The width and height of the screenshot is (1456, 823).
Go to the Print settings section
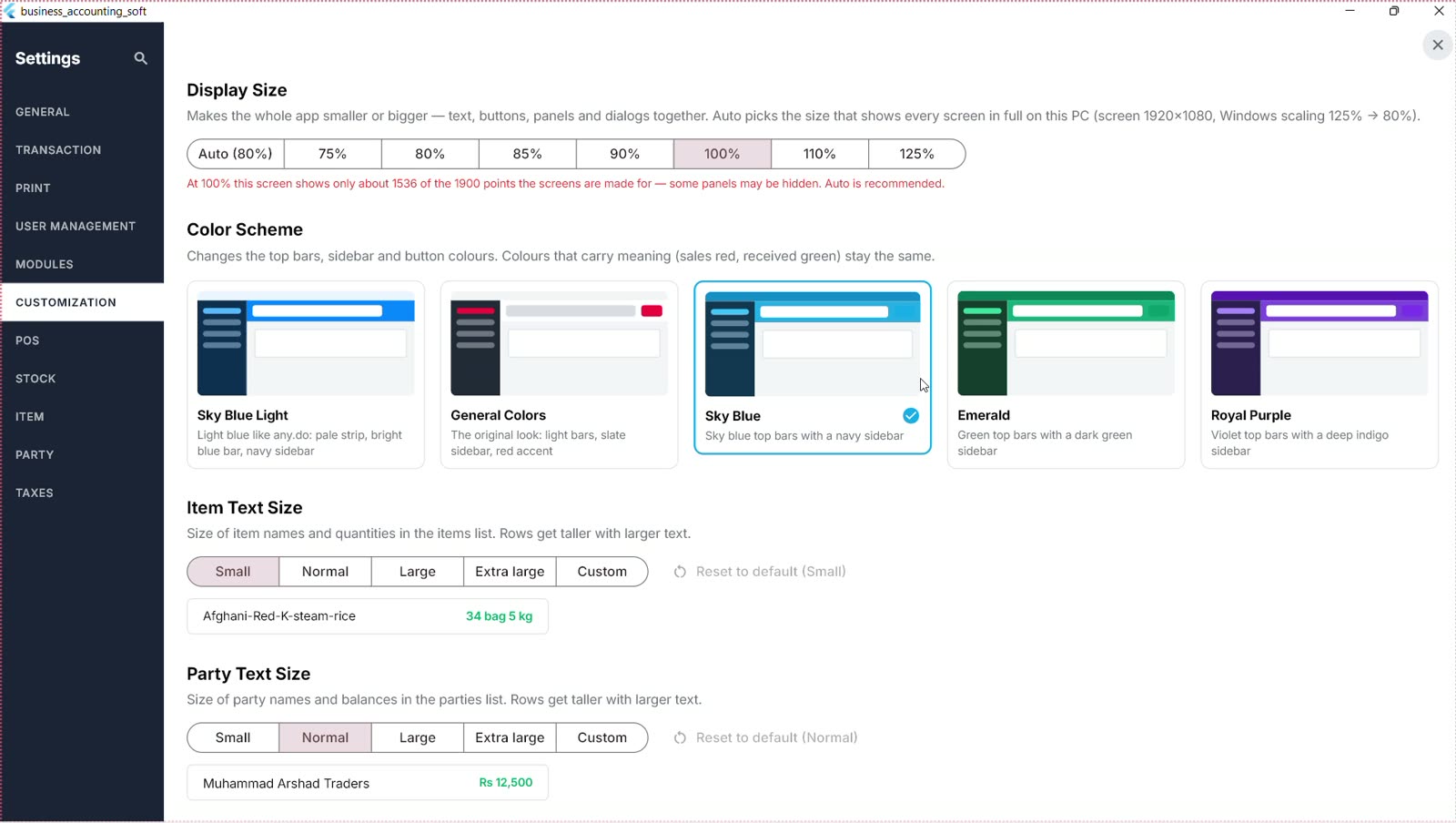pos(82,188)
